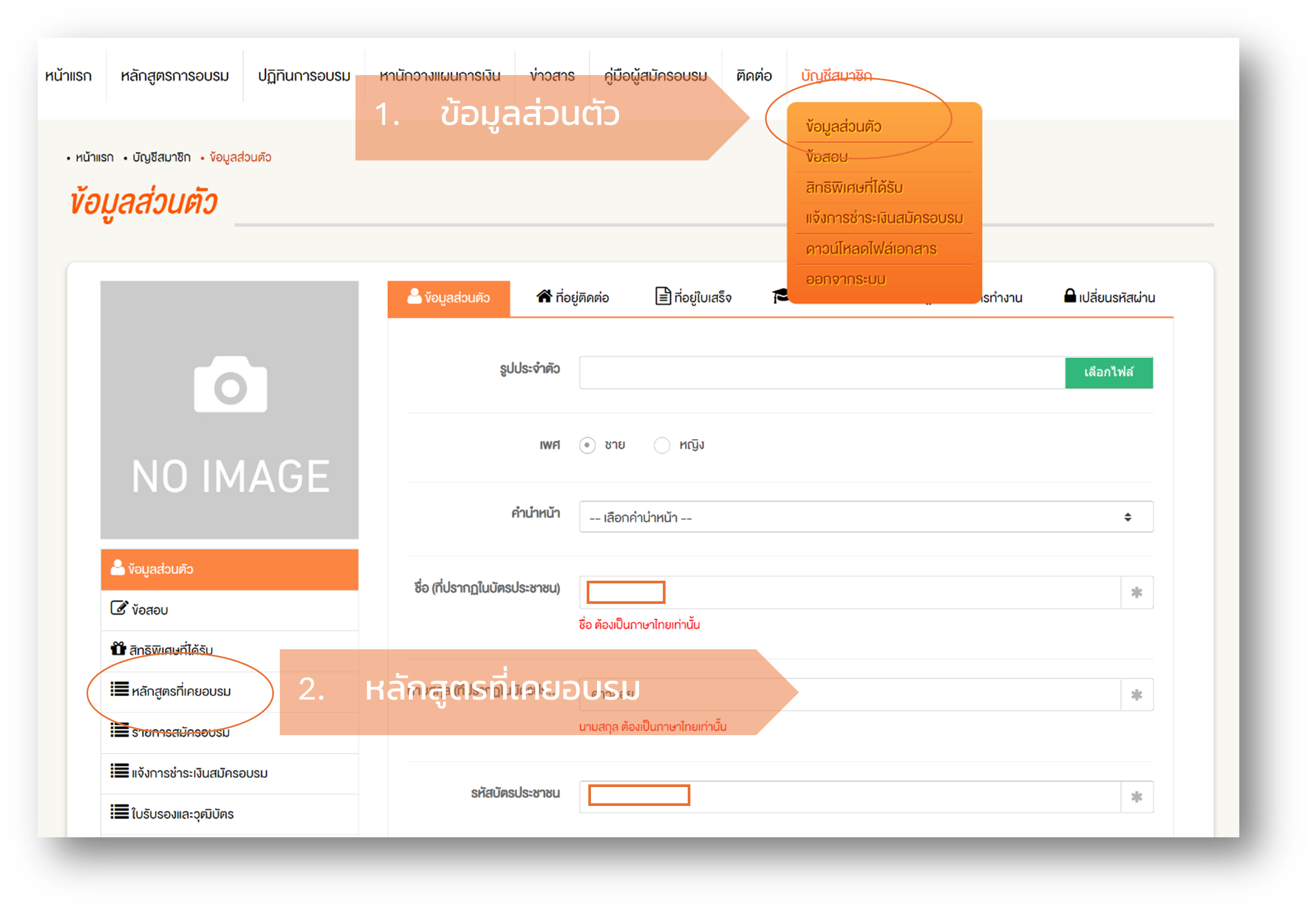
Task: Go to หน้าแรก in the breadcrumb
Action: click(95, 158)
